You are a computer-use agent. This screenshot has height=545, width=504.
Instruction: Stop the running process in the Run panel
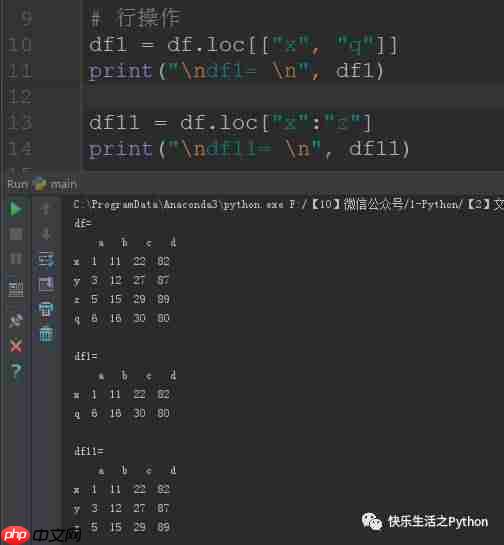[x=16, y=234]
